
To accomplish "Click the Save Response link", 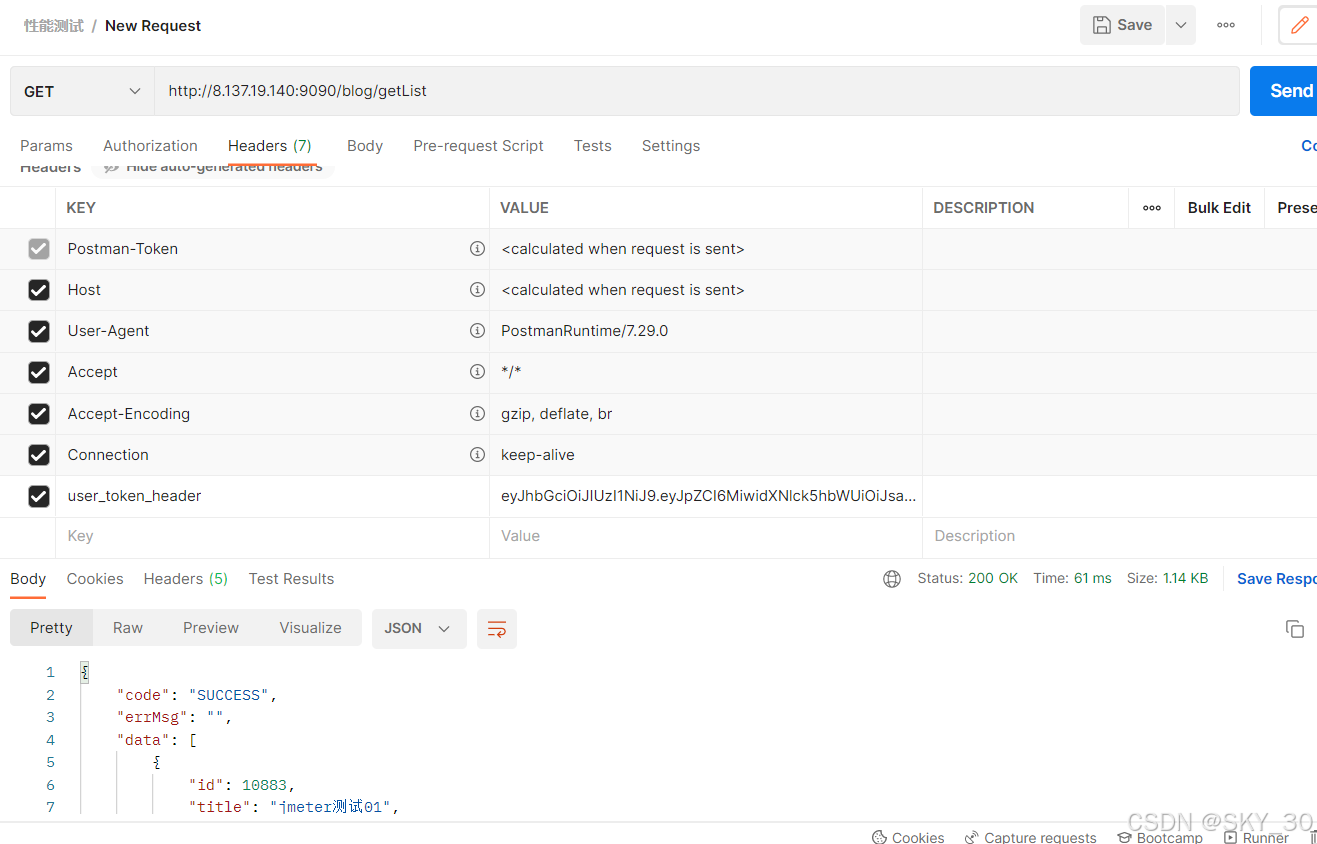I will (1277, 579).
